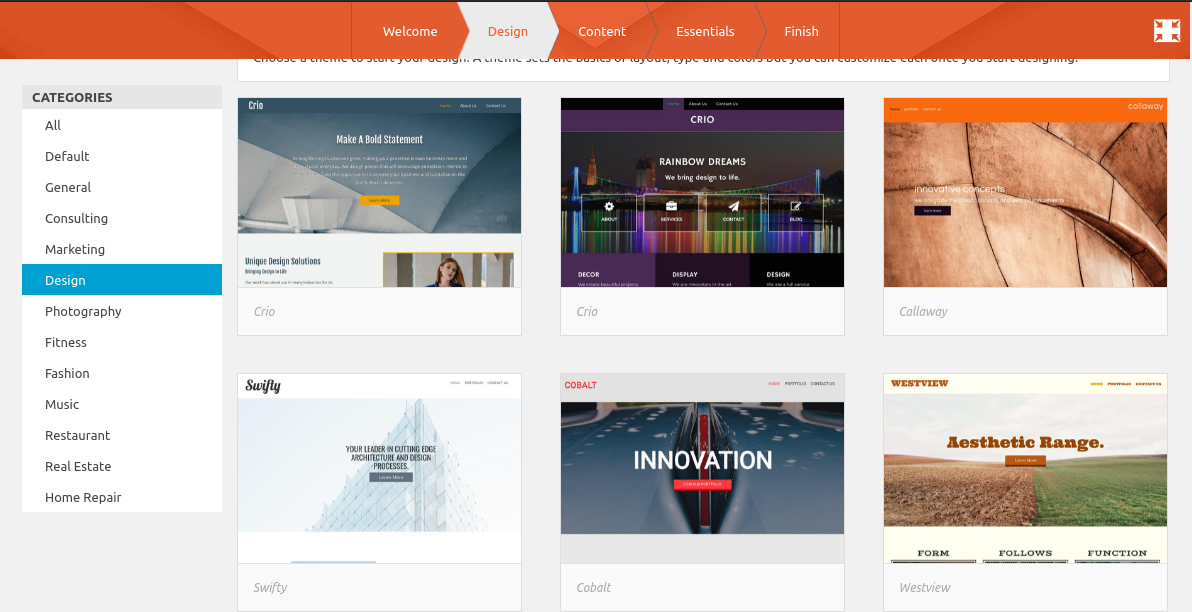This screenshot has height=612, width=1192.
Task: Click Crio name label under Bold Statement preview
Action: (x=265, y=312)
